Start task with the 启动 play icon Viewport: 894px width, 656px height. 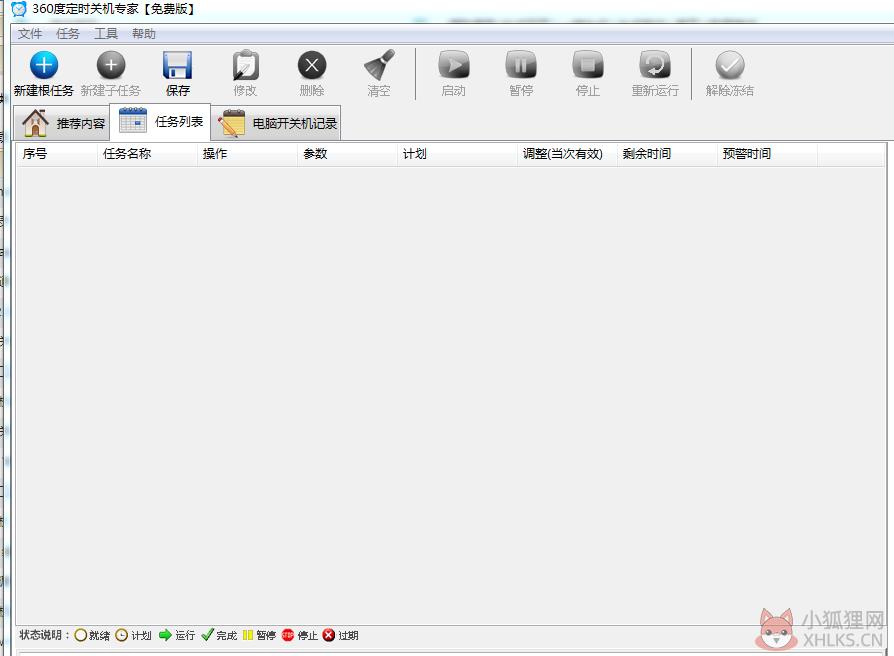pos(454,64)
